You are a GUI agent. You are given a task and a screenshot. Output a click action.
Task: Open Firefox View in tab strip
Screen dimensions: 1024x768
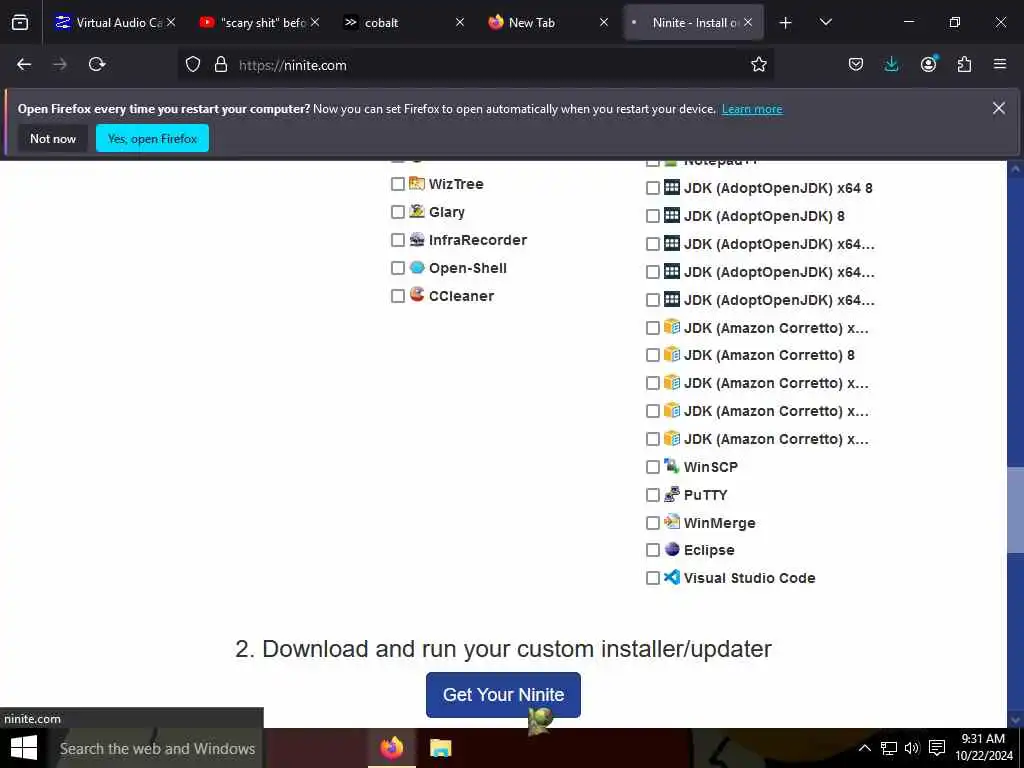(x=20, y=22)
